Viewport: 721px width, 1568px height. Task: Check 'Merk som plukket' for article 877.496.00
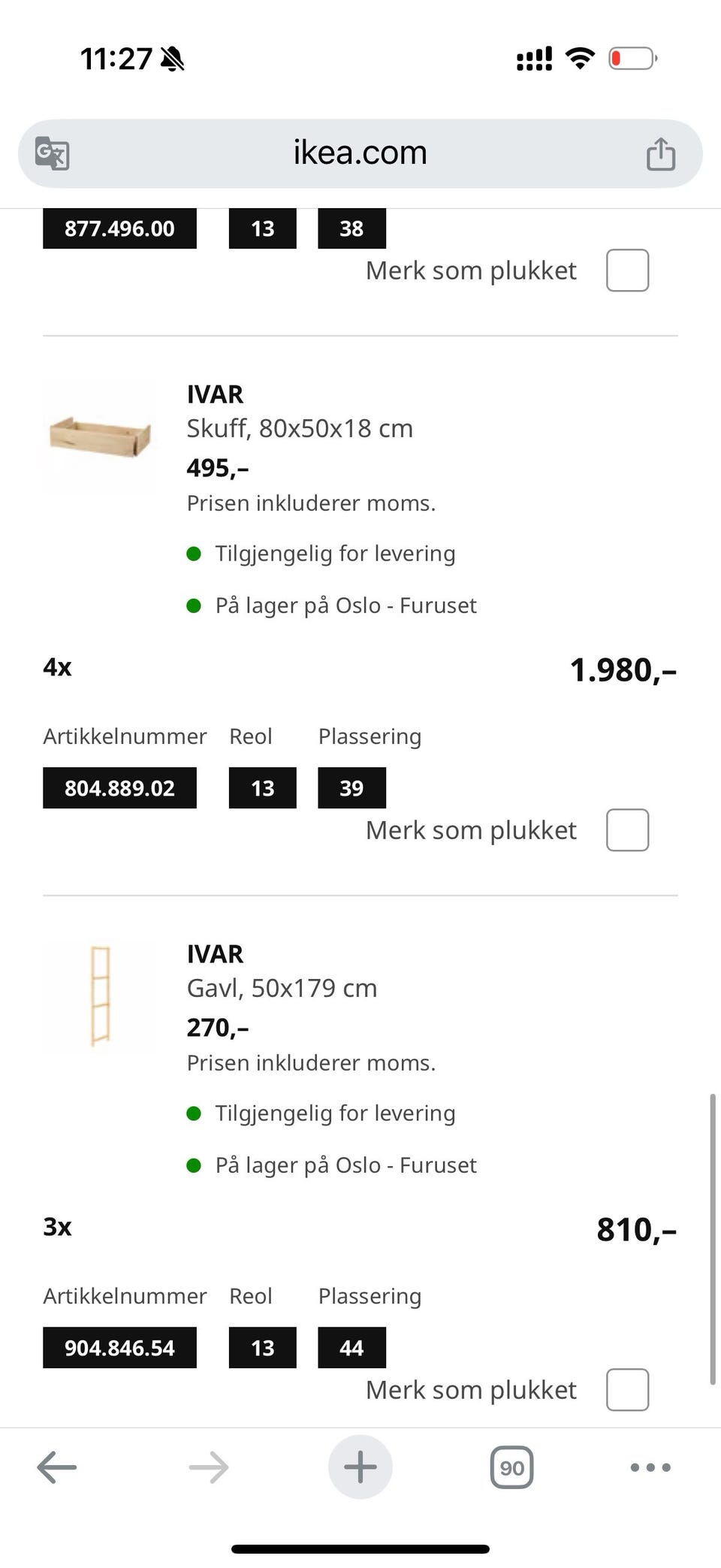(627, 270)
